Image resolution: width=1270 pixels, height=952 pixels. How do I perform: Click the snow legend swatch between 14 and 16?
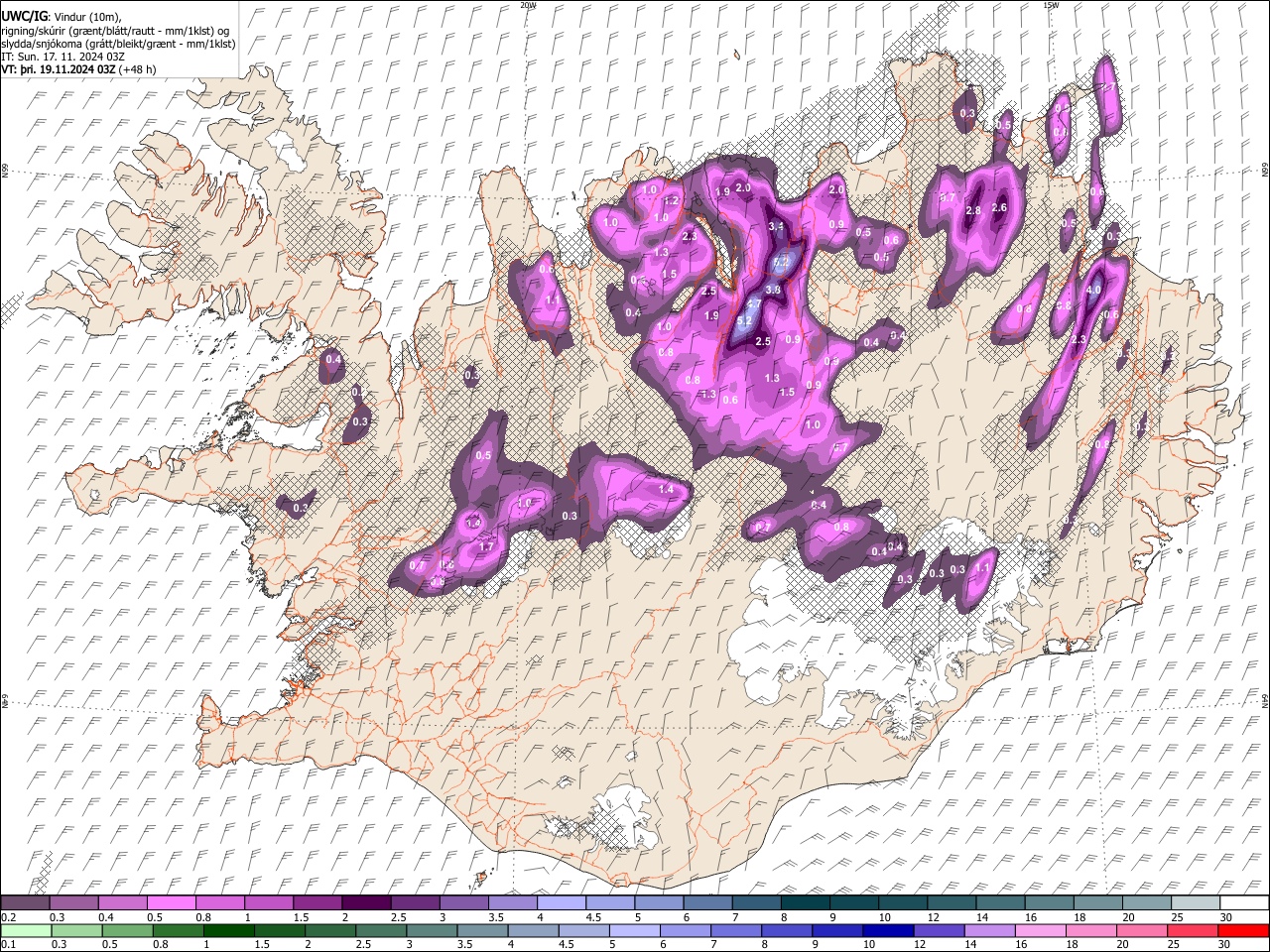click(x=1001, y=902)
